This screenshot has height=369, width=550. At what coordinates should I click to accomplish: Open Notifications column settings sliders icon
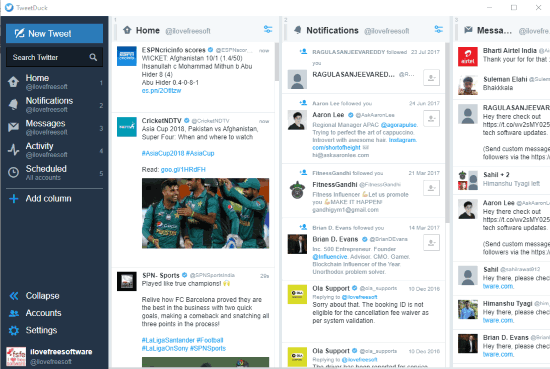pos(438,29)
